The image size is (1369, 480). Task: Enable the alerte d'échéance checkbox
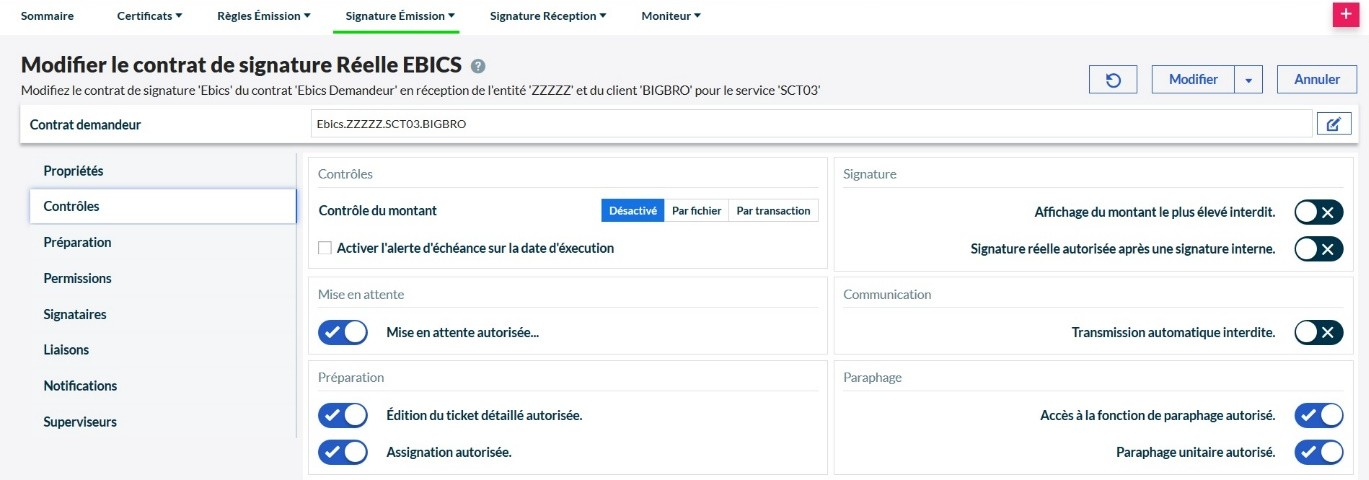(x=325, y=248)
